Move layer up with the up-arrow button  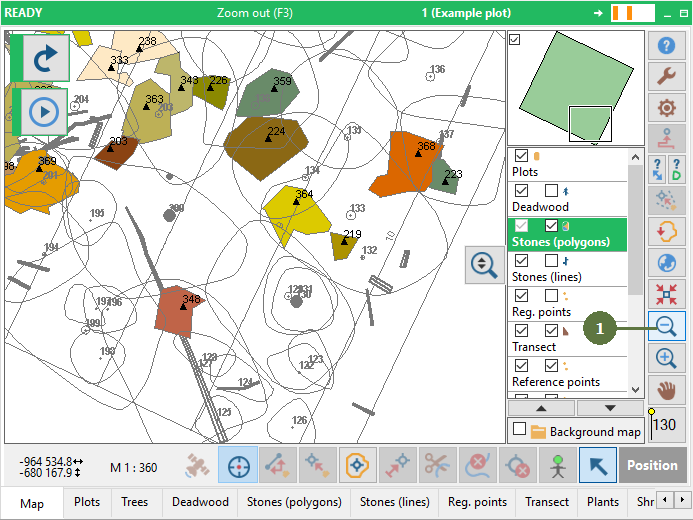coord(540,408)
